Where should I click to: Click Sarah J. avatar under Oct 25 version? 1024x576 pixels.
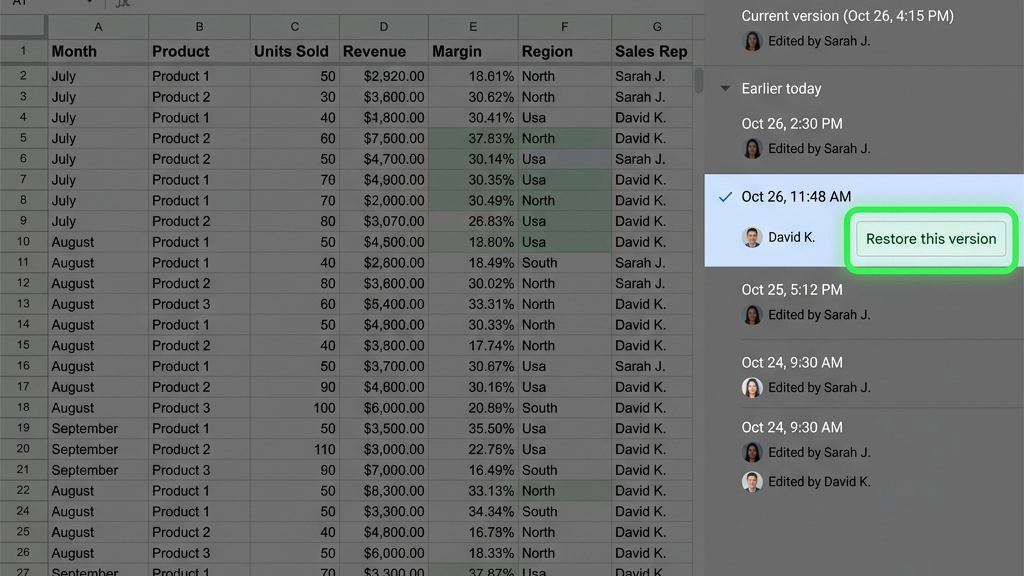(752, 315)
